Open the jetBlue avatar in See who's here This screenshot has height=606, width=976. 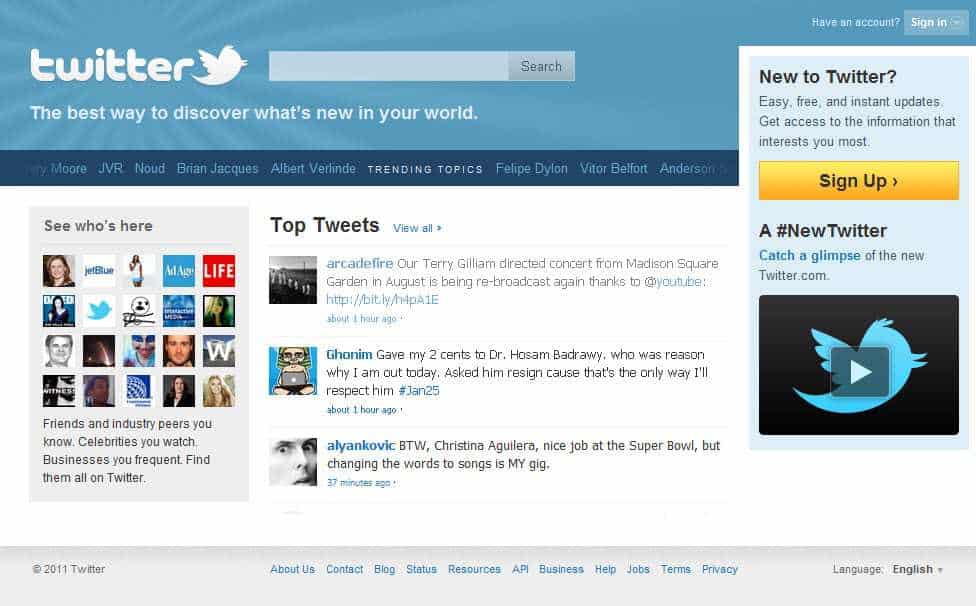(99, 271)
